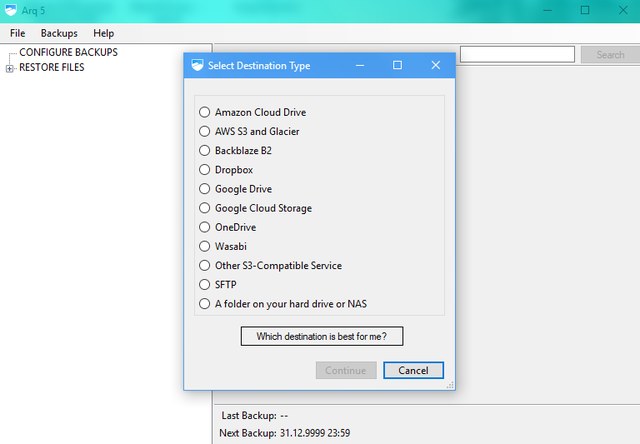The height and width of the screenshot is (444, 640).
Task: Maximize the Arq 5 main window
Action: pos(585,10)
